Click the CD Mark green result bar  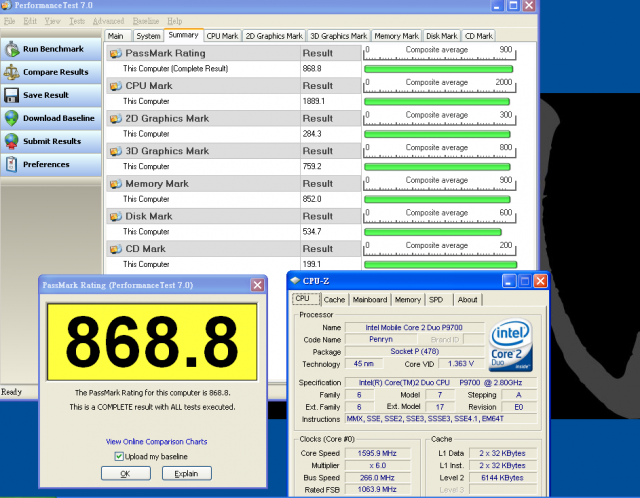point(440,265)
